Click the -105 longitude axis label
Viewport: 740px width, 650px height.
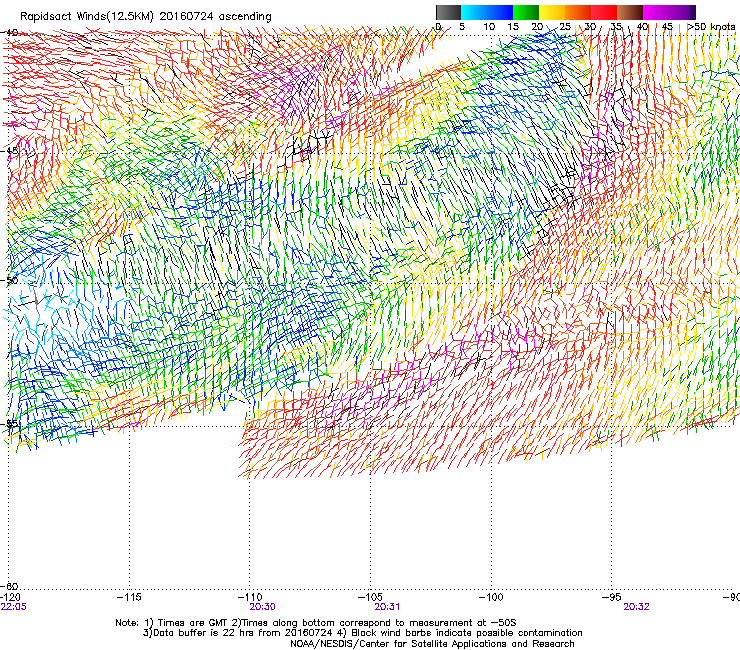pyautogui.click(x=370, y=598)
